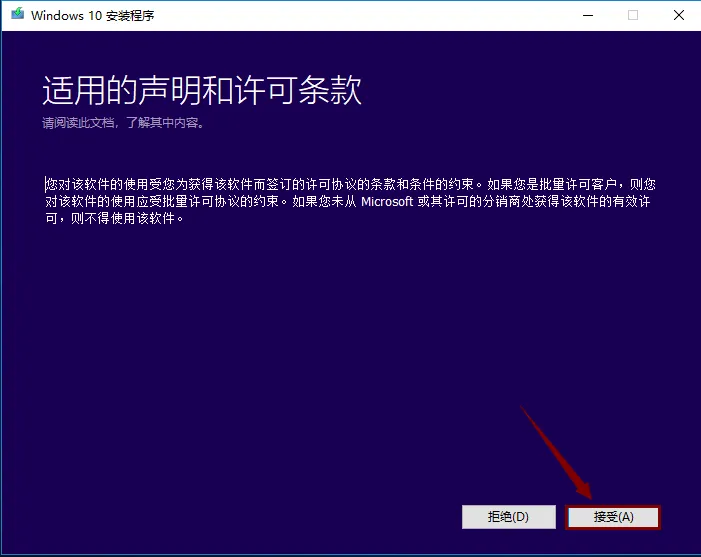Click the subtitle 请阅读此文档,了解其中内容。
701x557 pixels.
(123, 123)
